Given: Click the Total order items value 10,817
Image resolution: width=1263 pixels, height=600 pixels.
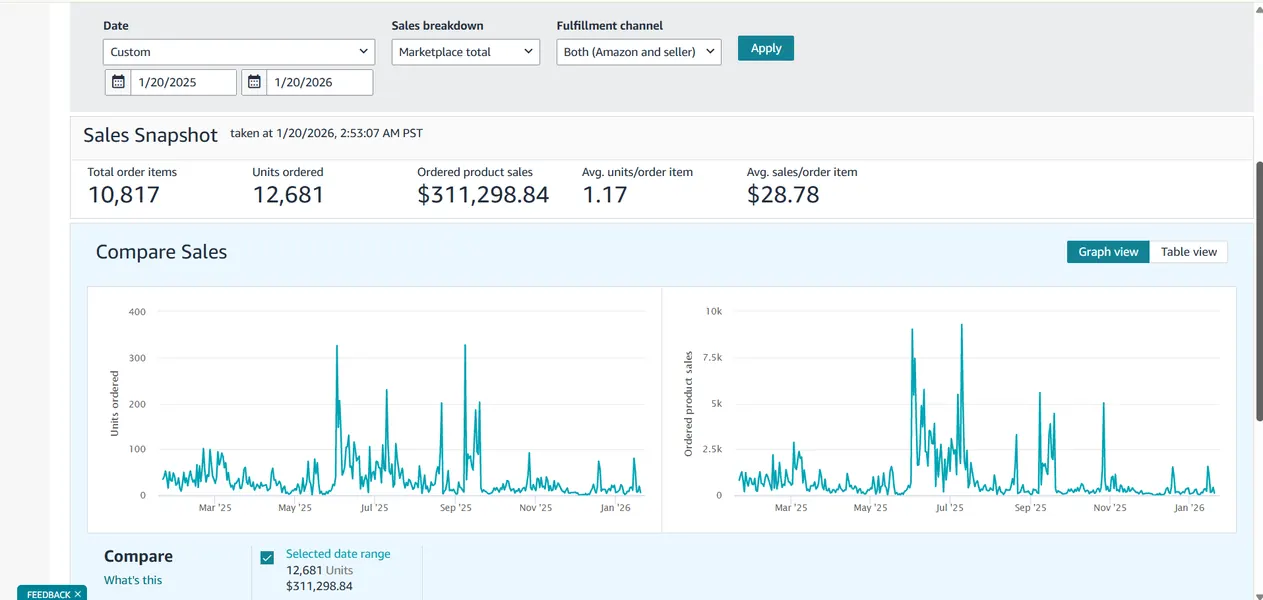Looking at the screenshot, I should coord(124,195).
